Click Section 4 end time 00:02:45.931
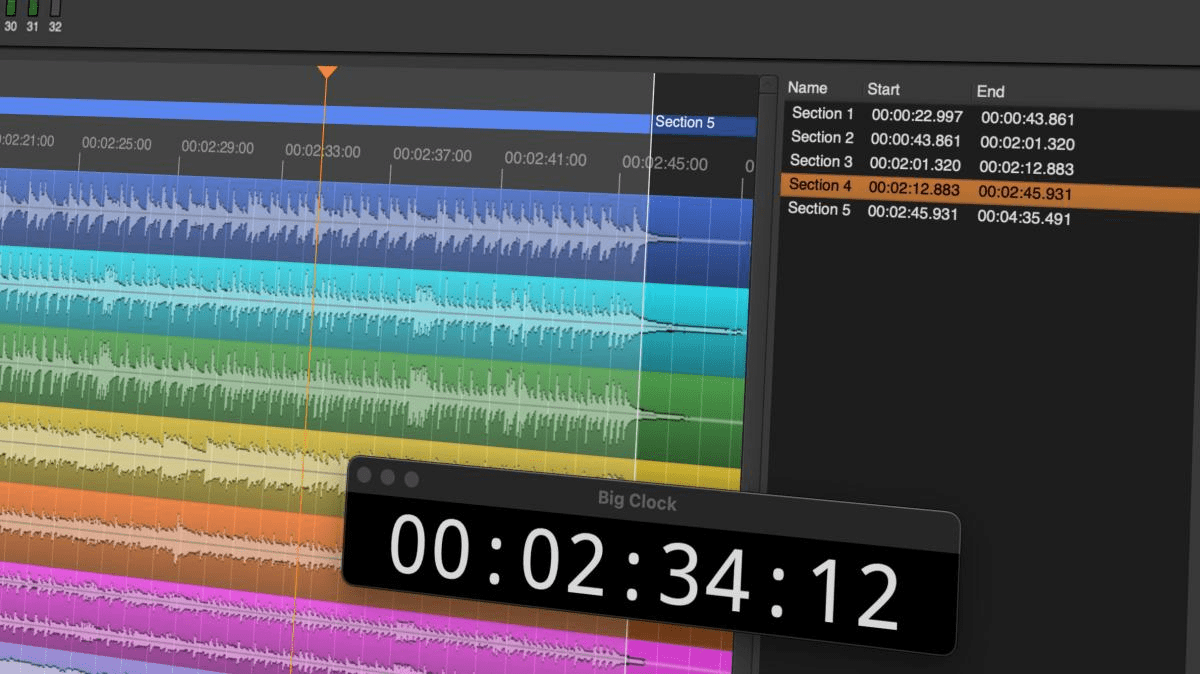 (x=1025, y=192)
